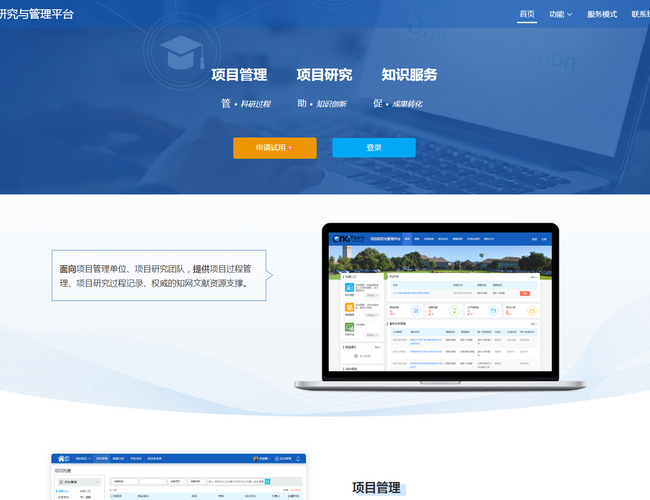The image size is (650, 500).
Task: Click the blue 登录 button
Action: pos(374,148)
